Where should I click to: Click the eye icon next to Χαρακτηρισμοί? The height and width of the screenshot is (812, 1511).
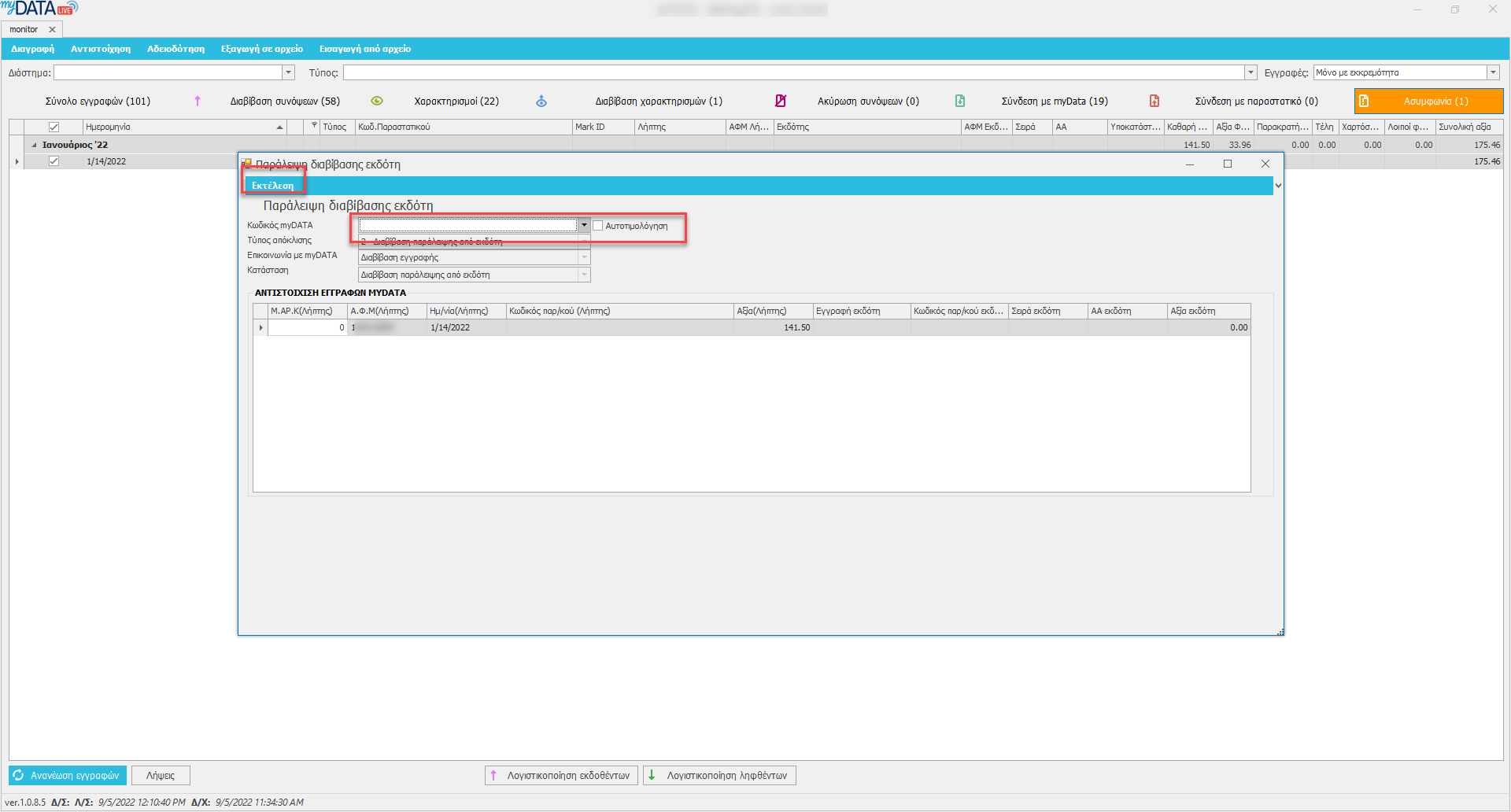pos(377,101)
